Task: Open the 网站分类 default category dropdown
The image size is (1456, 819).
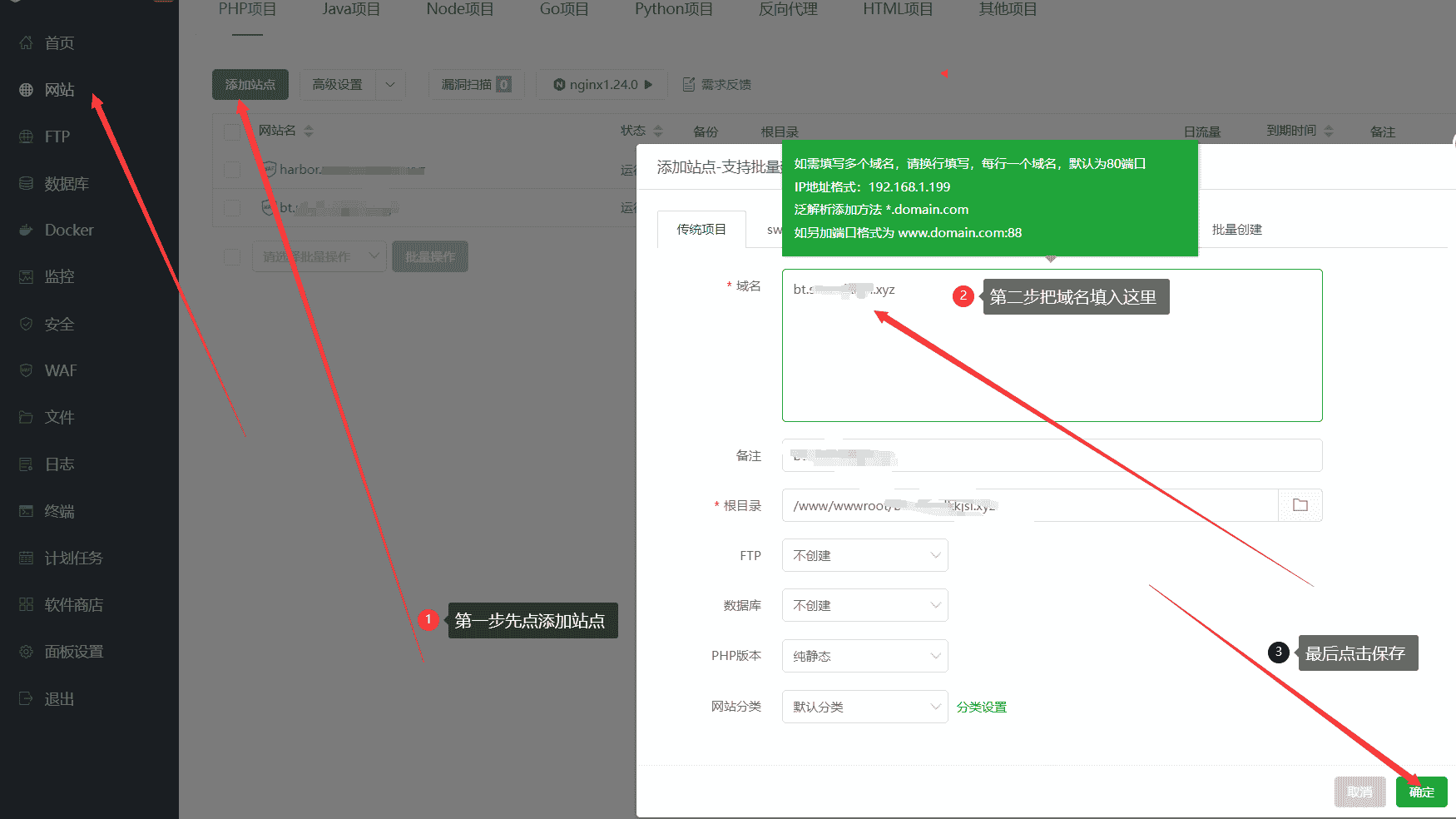Action: tap(864, 706)
